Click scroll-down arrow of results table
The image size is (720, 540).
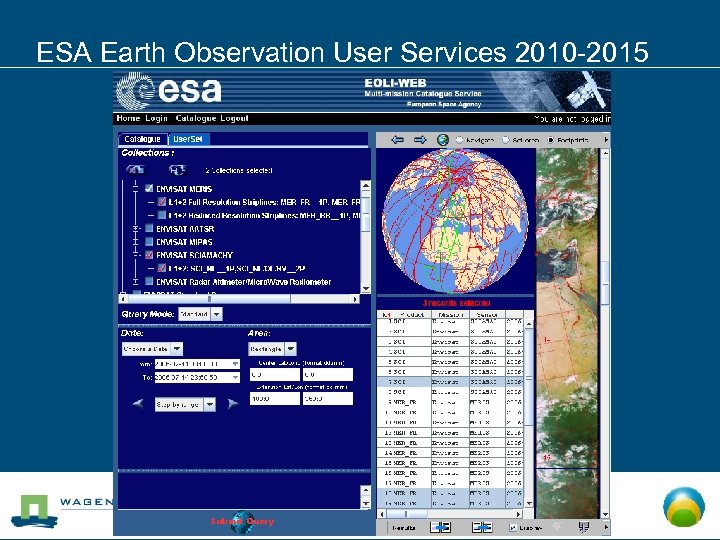pyautogui.click(x=529, y=504)
